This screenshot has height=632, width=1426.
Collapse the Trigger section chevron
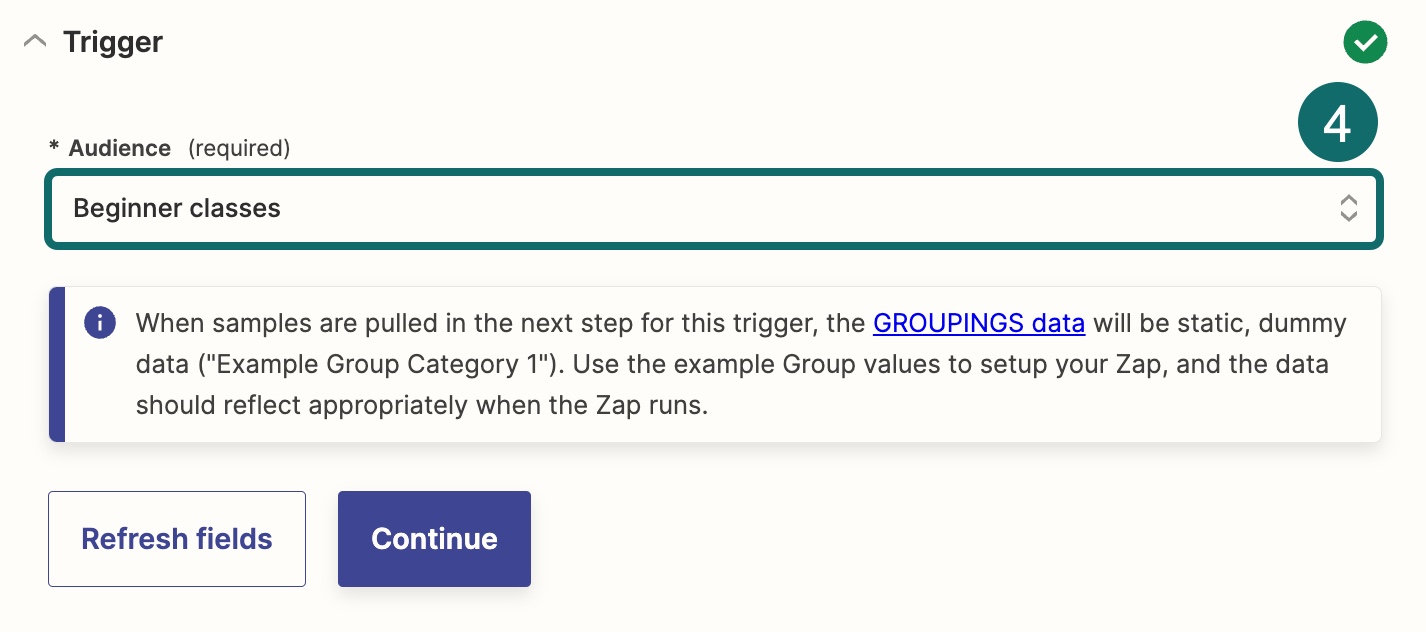pyautogui.click(x=35, y=42)
